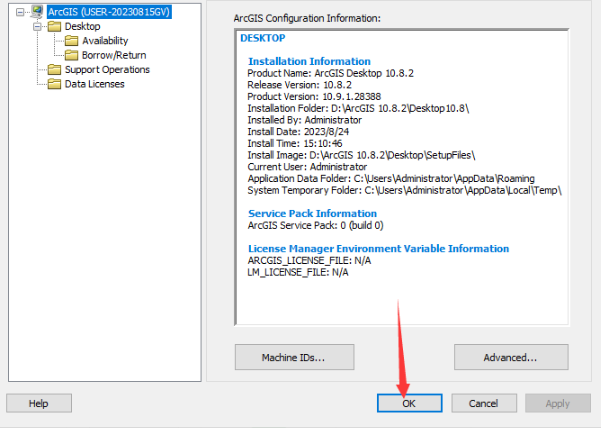The image size is (601, 428).
Task: Click the Application Data Folder line
Action: tap(391, 179)
